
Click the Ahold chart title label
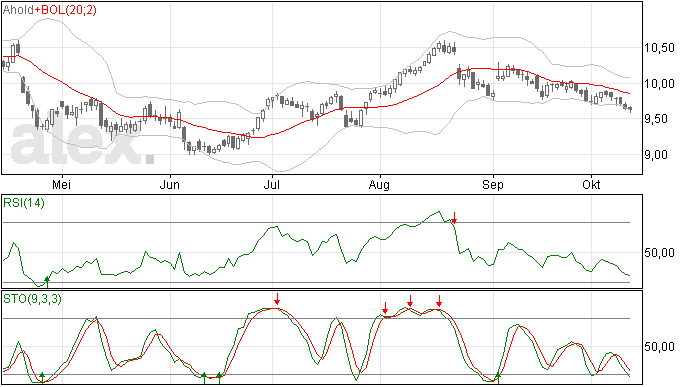pos(18,10)
